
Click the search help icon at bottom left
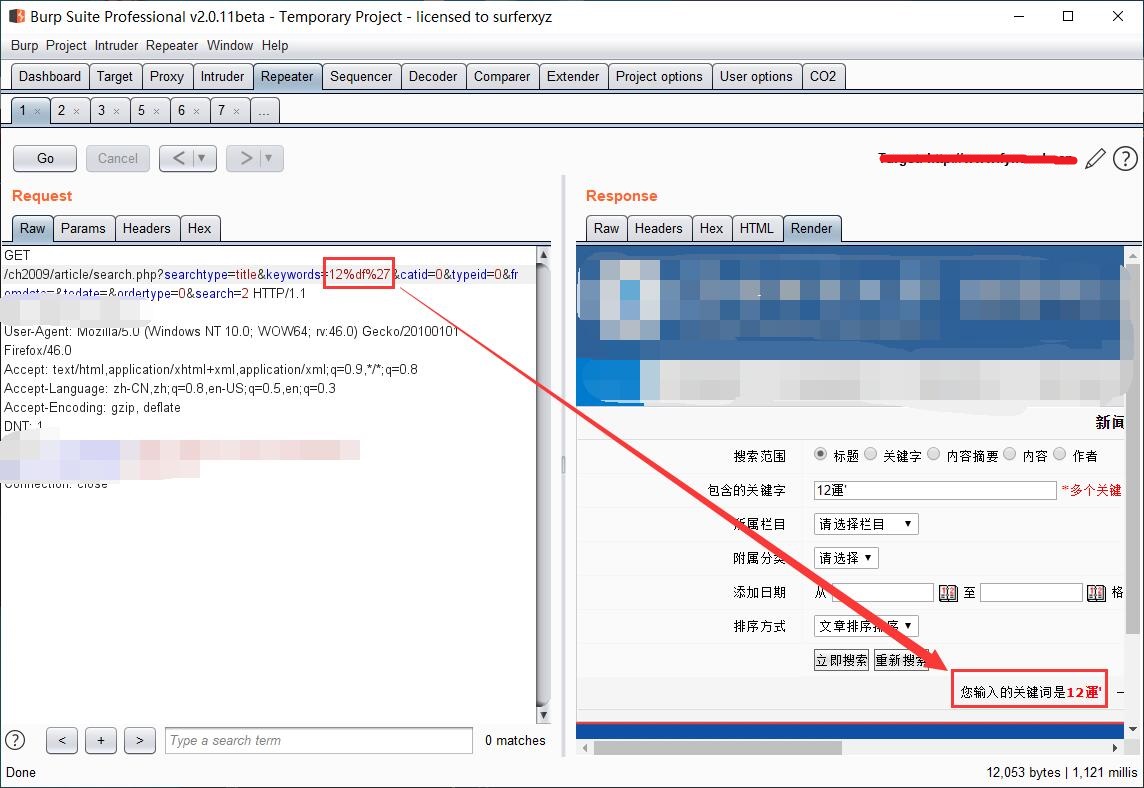tap(15, 740)
